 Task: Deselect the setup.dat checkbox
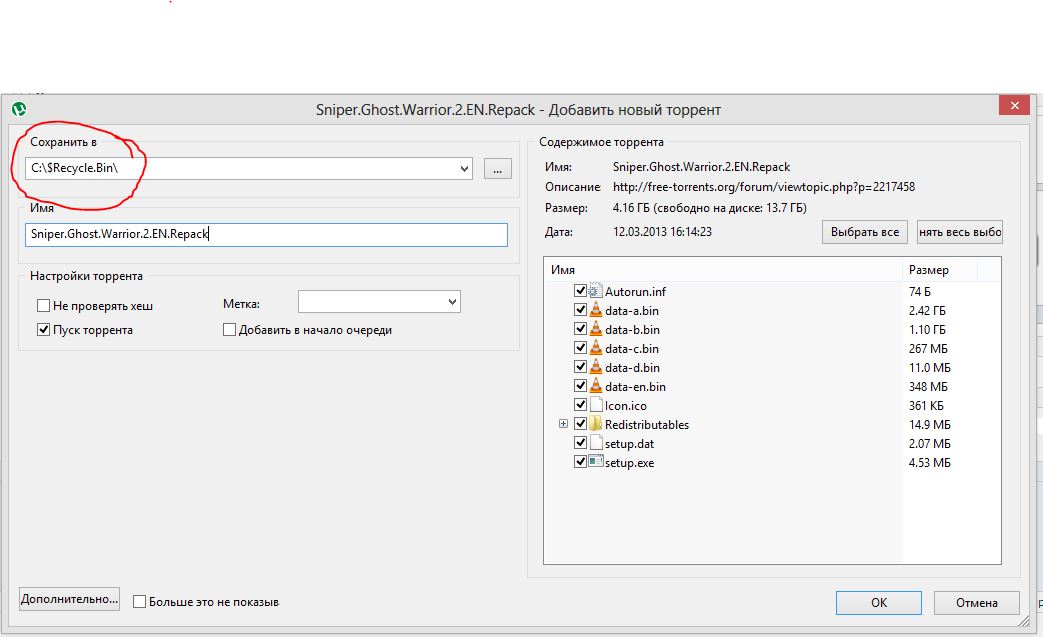[580, 443]
